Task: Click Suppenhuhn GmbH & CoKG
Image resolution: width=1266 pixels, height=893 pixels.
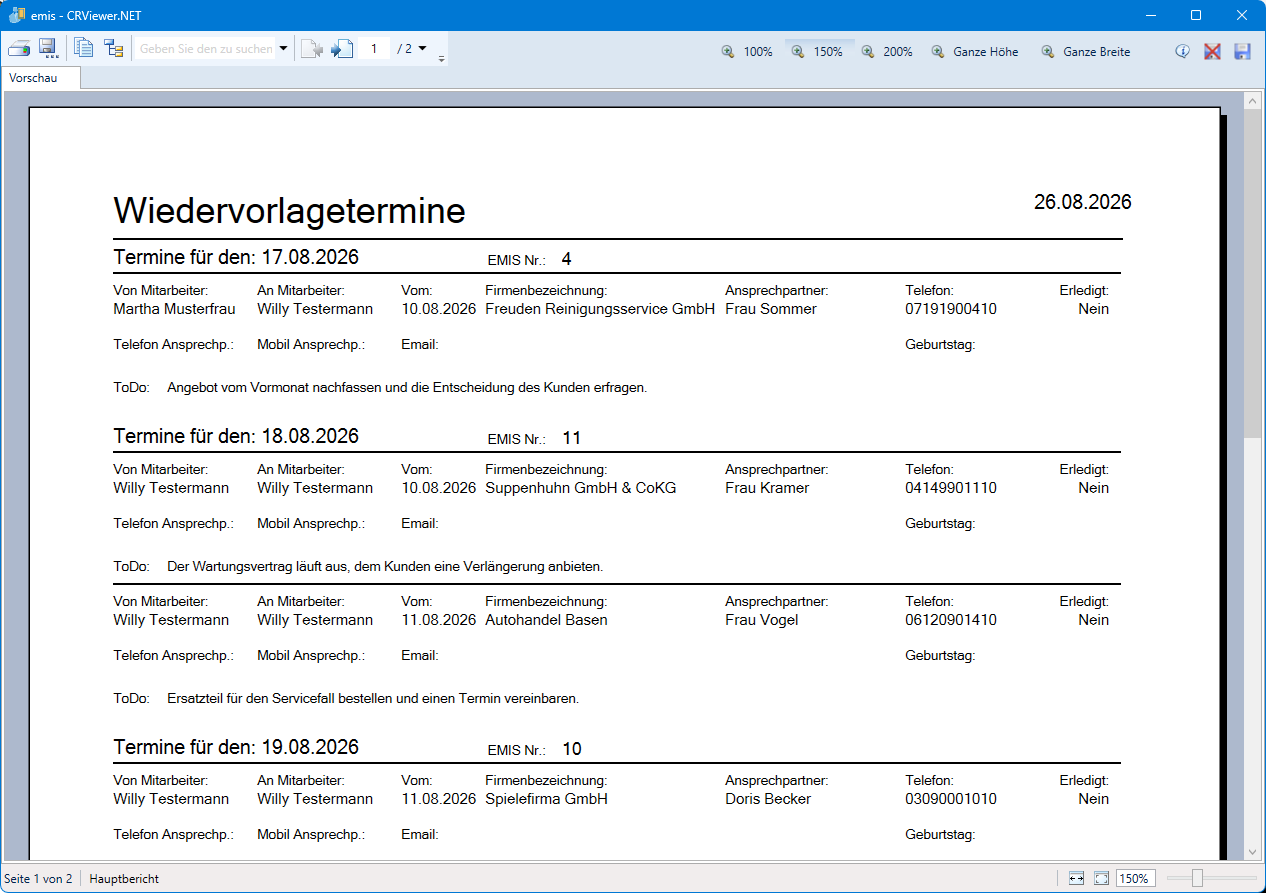Action: click(x=581, y=488)
